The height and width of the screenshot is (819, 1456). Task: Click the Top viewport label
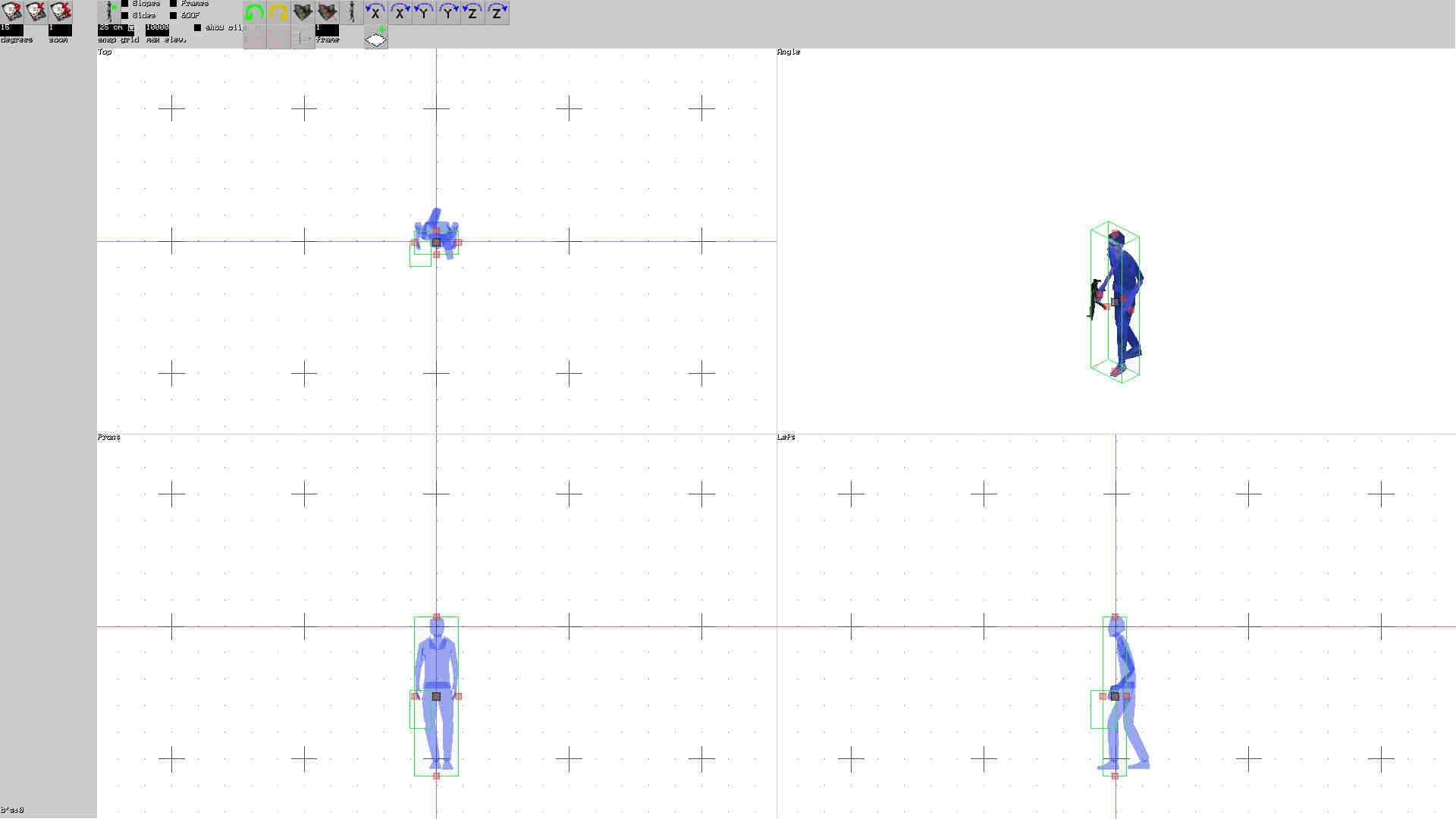click(104, 52)
